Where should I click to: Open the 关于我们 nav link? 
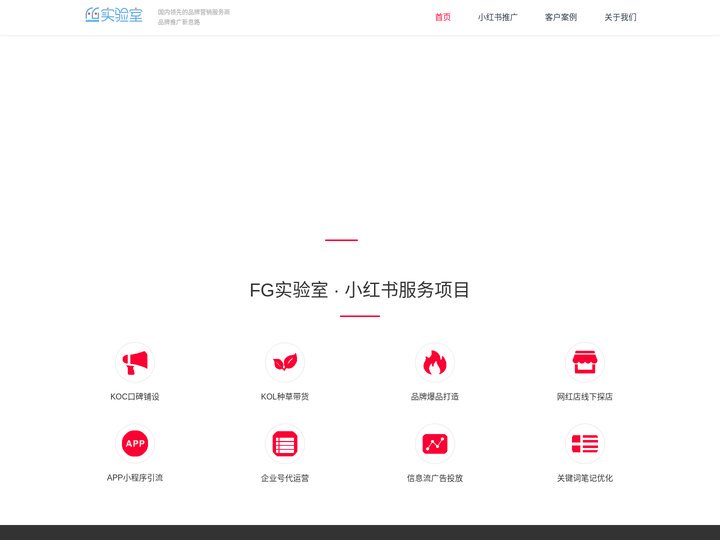coord(620,17)
